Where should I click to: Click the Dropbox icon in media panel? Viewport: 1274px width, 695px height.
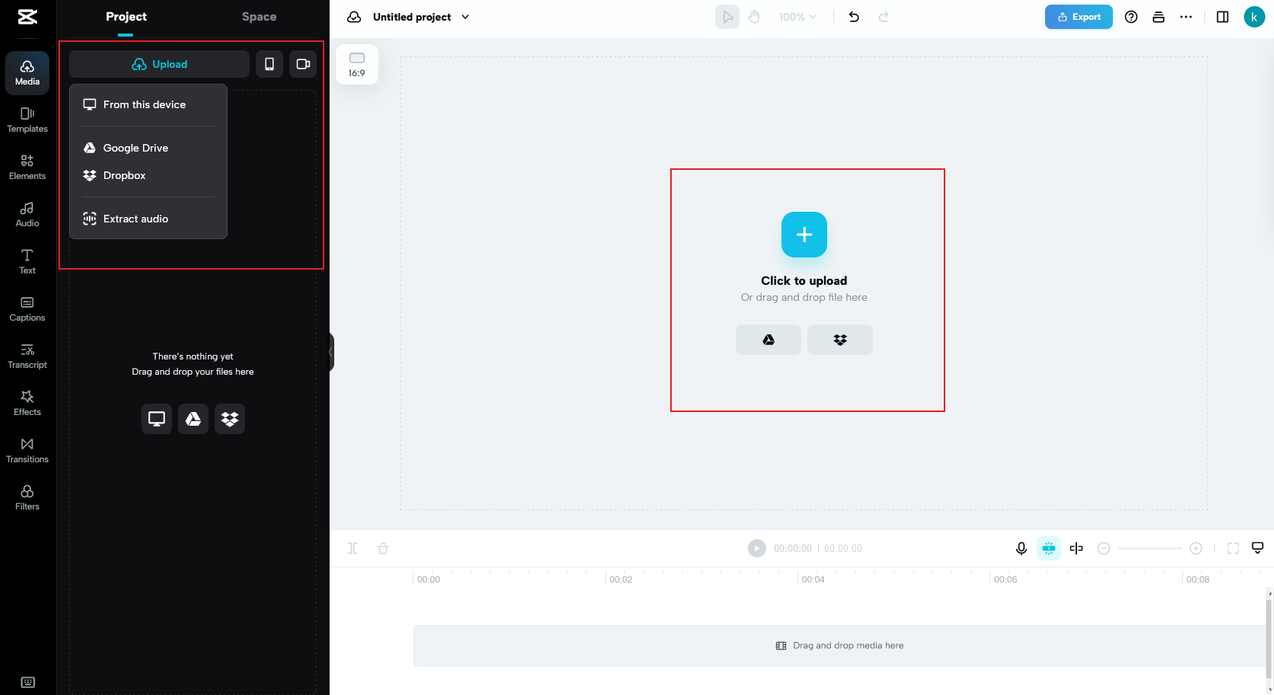point(230,419)
